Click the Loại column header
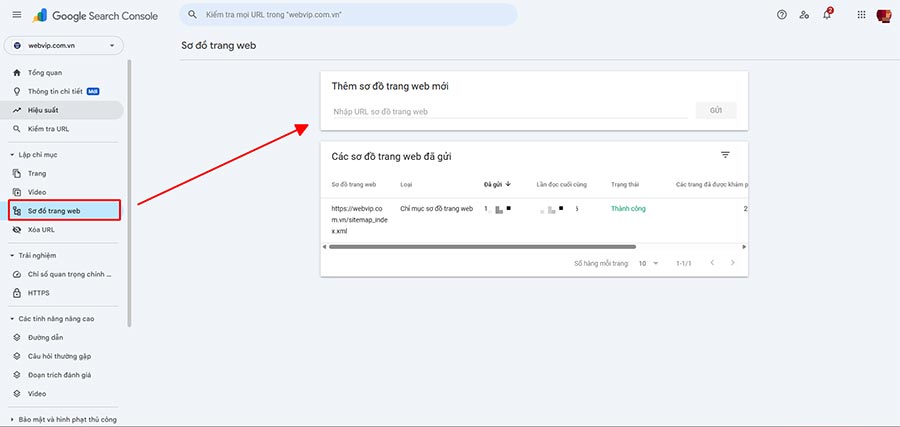 point(406,185)
